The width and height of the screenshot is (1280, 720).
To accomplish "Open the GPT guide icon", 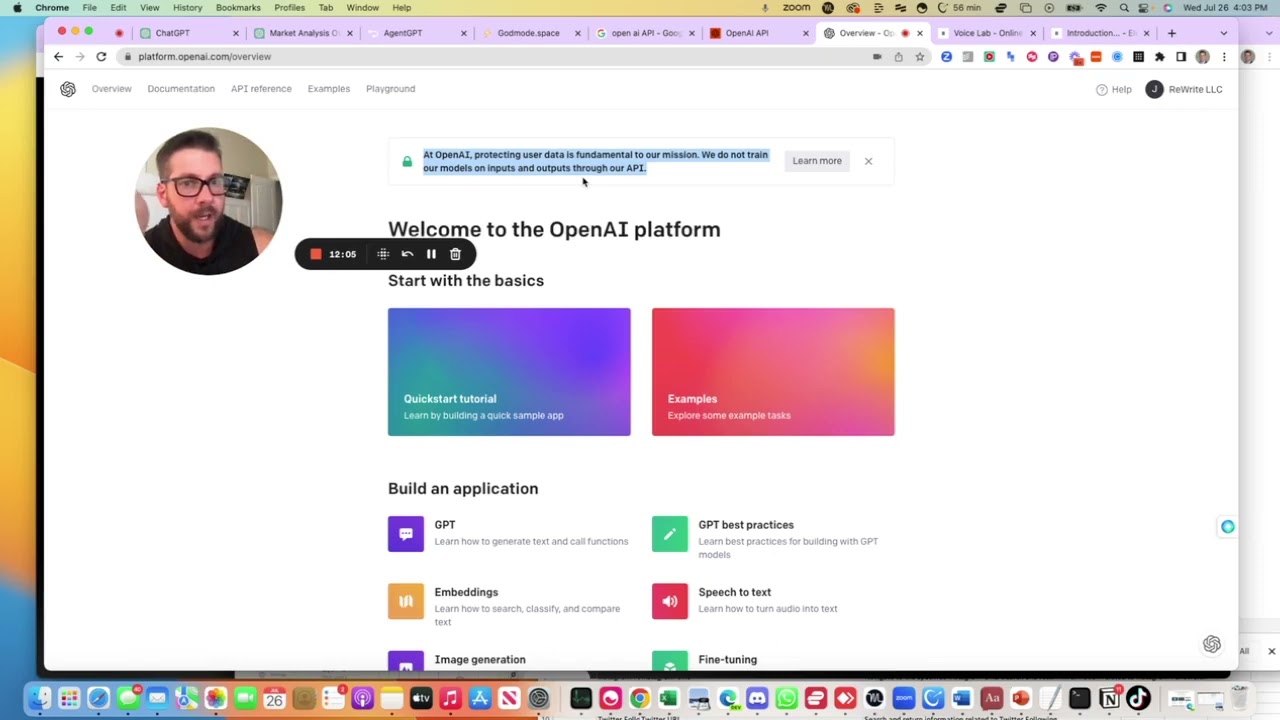I will click(406, 534).
